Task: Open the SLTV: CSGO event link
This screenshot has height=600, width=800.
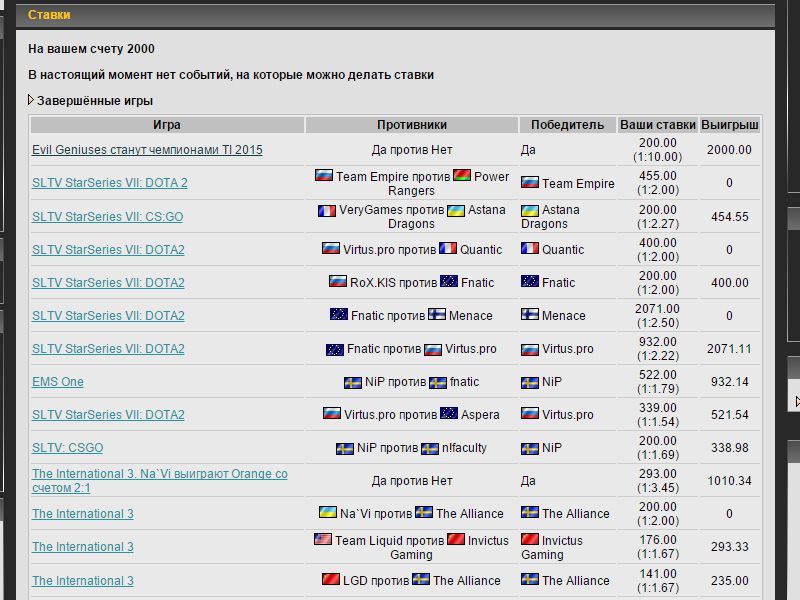Action: [67, 447]
